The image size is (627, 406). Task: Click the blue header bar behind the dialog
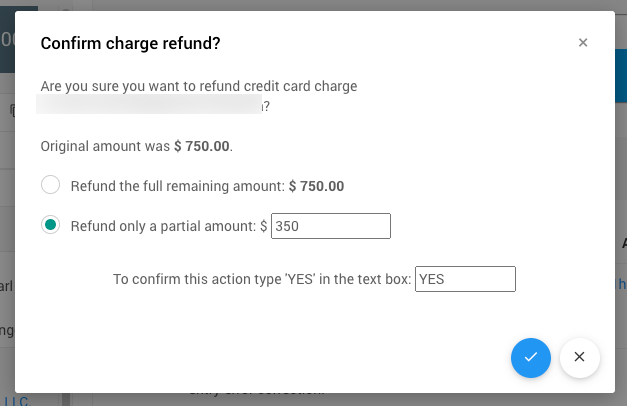620,70
